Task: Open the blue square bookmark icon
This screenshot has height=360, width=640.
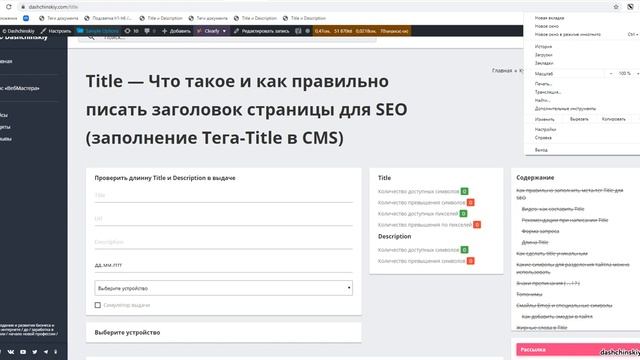Action: pyautogui.click(x=26, y=18)
